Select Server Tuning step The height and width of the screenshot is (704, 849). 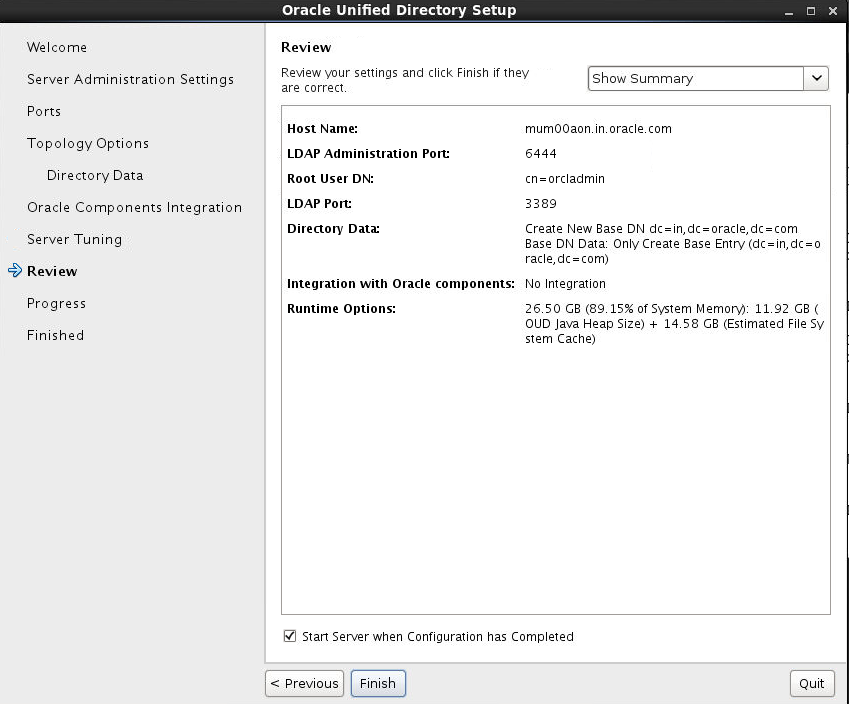click(75, 239)
